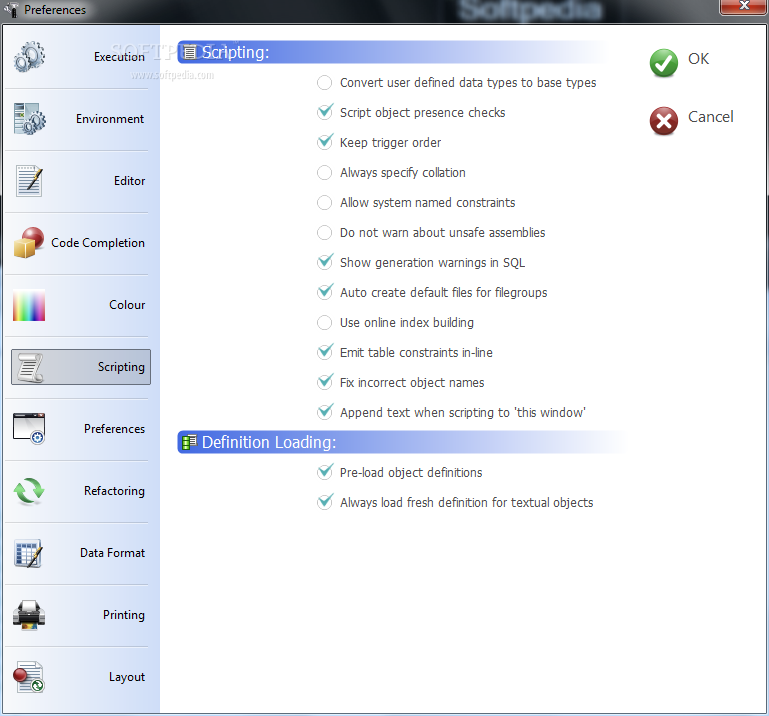
Task: Toggle Always load fresh definition option
Action: tap(324, 502)
